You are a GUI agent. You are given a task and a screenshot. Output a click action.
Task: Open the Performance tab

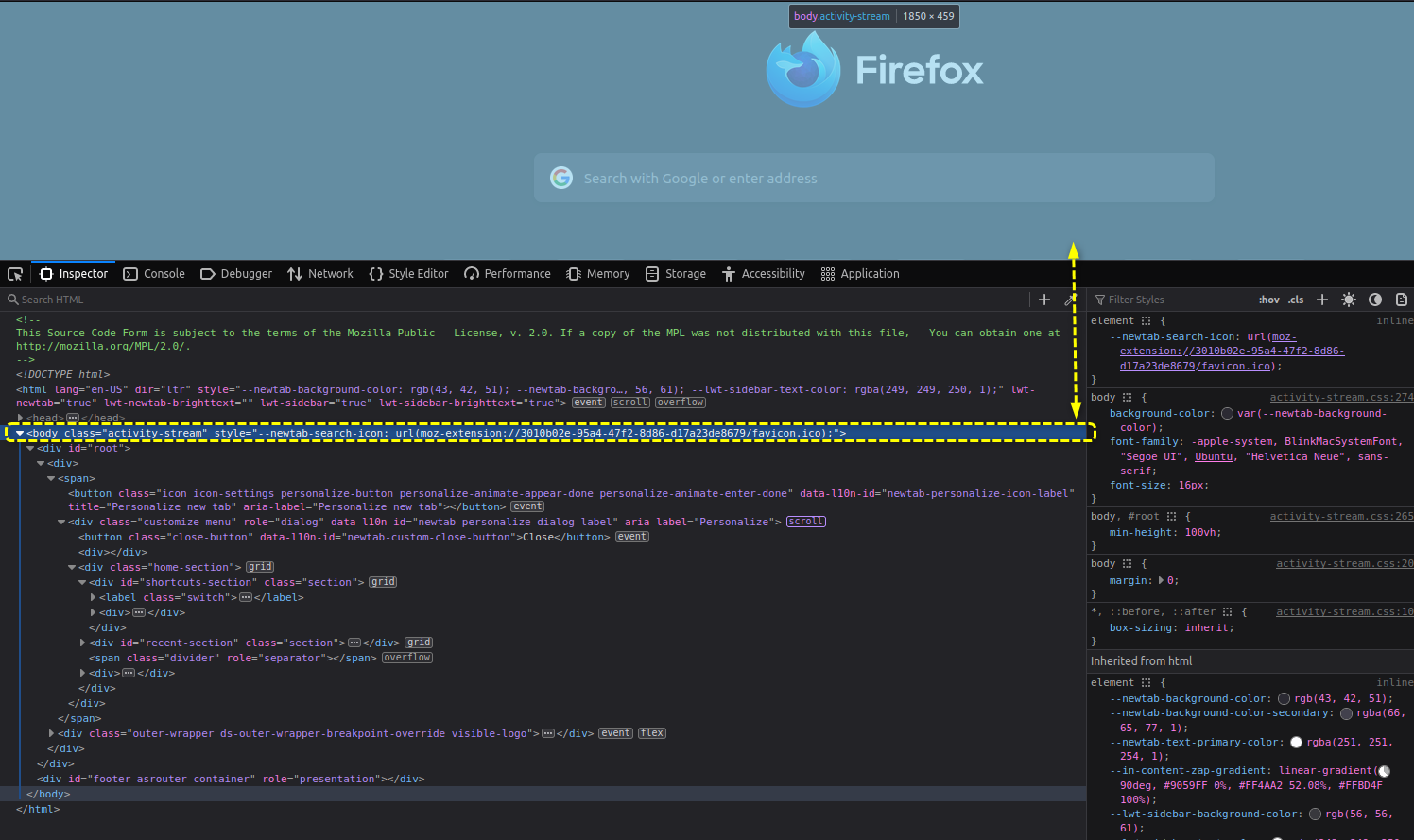[508, 274]
